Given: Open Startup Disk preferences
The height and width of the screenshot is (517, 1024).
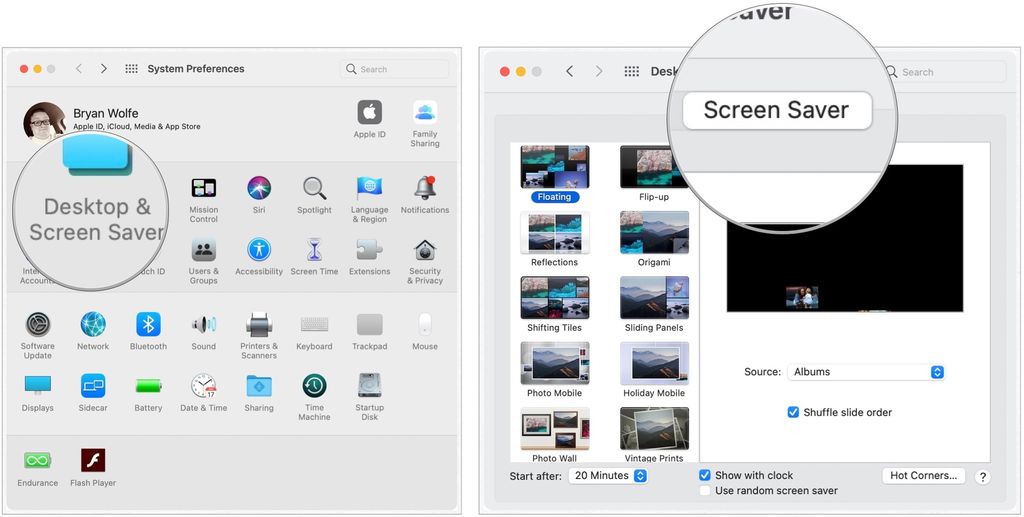Looking at the screenshot, I should pyautogui.click(x=370, y=386).
